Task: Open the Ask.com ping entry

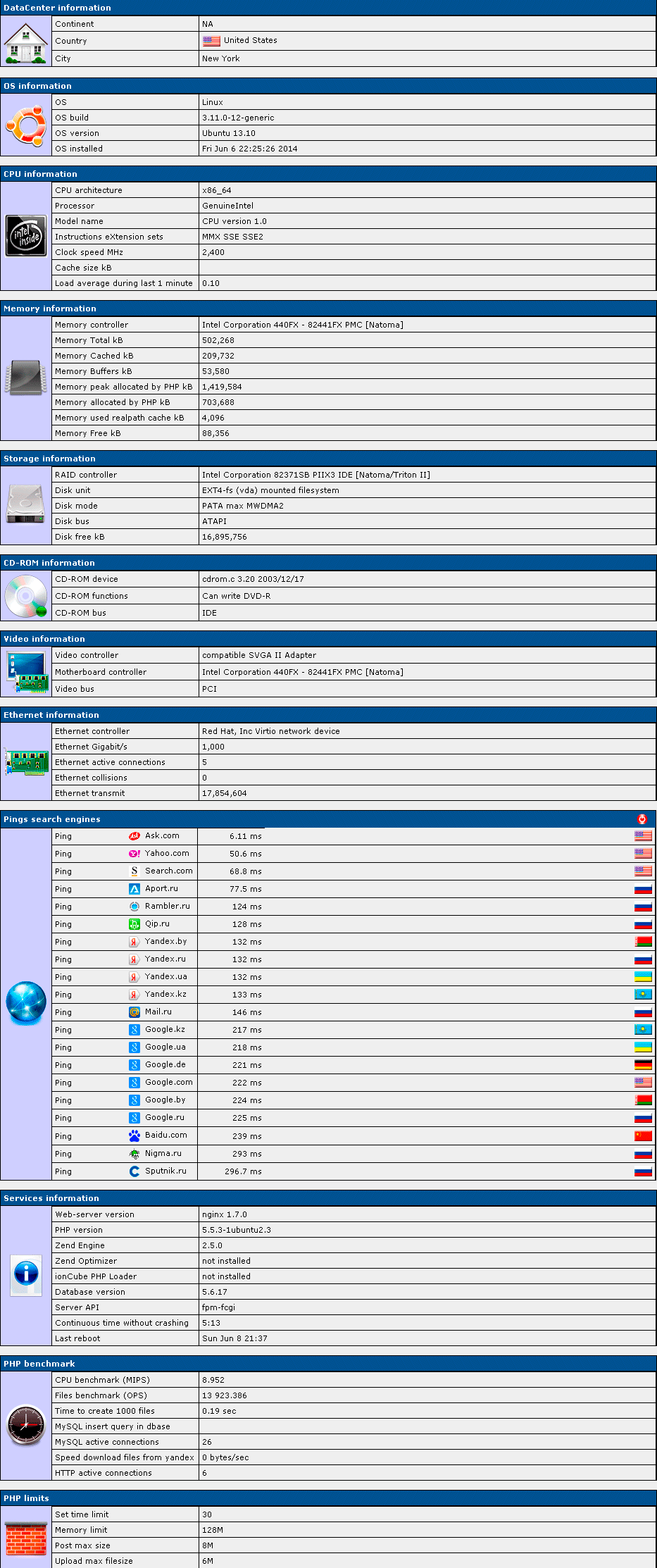Action: tap(161, 836)
